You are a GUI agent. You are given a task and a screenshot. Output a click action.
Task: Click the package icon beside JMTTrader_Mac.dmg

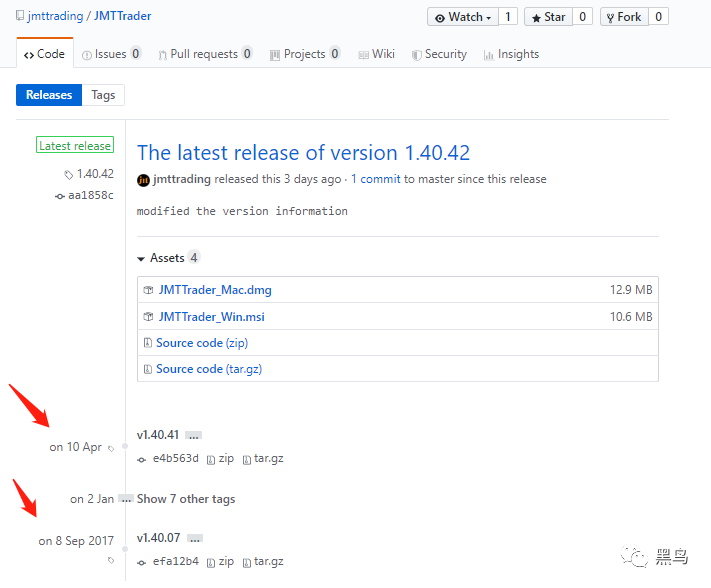(x=148, y=290)
